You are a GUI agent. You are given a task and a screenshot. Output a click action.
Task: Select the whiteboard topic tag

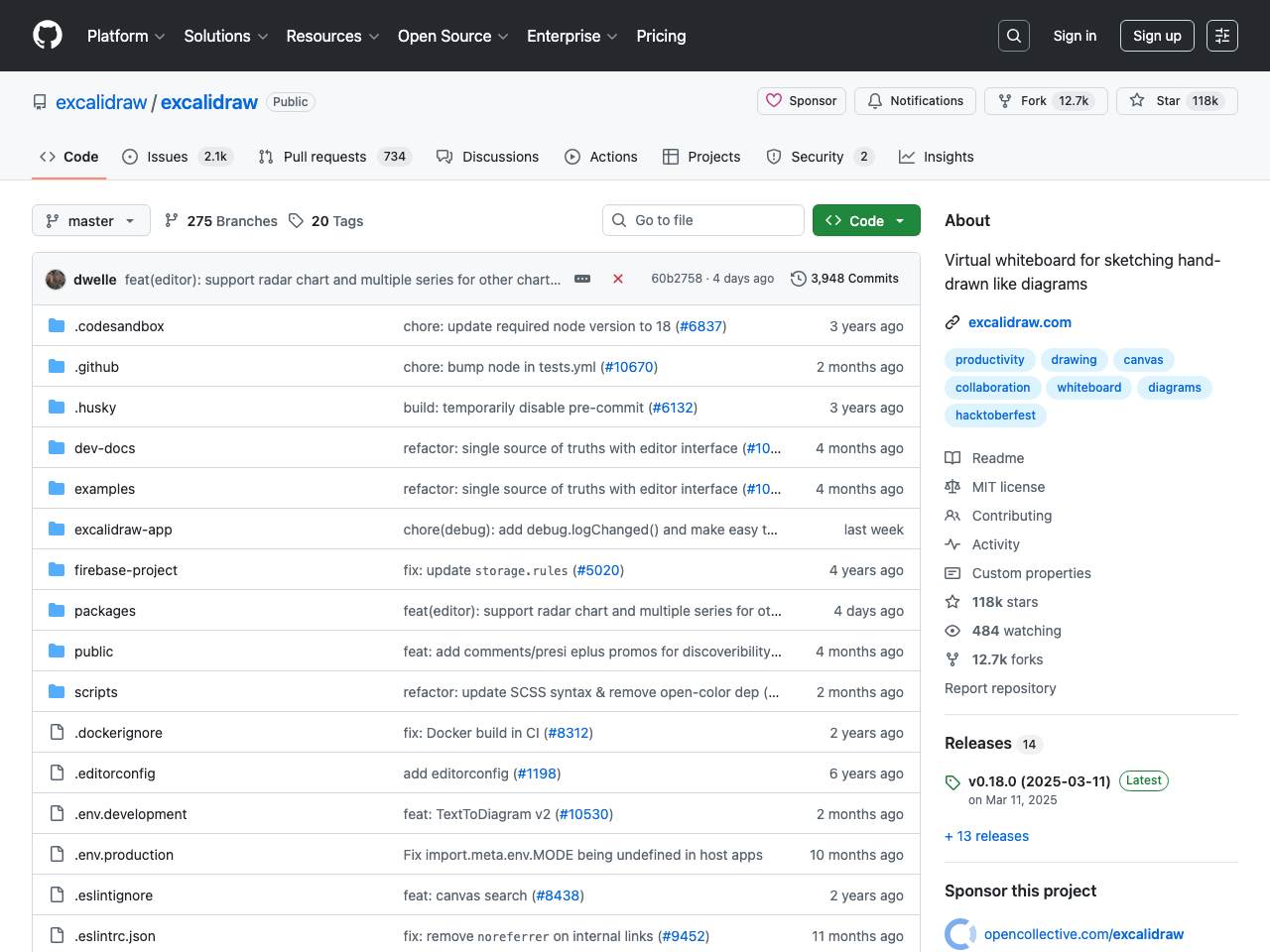click(x=1088, y=388)
